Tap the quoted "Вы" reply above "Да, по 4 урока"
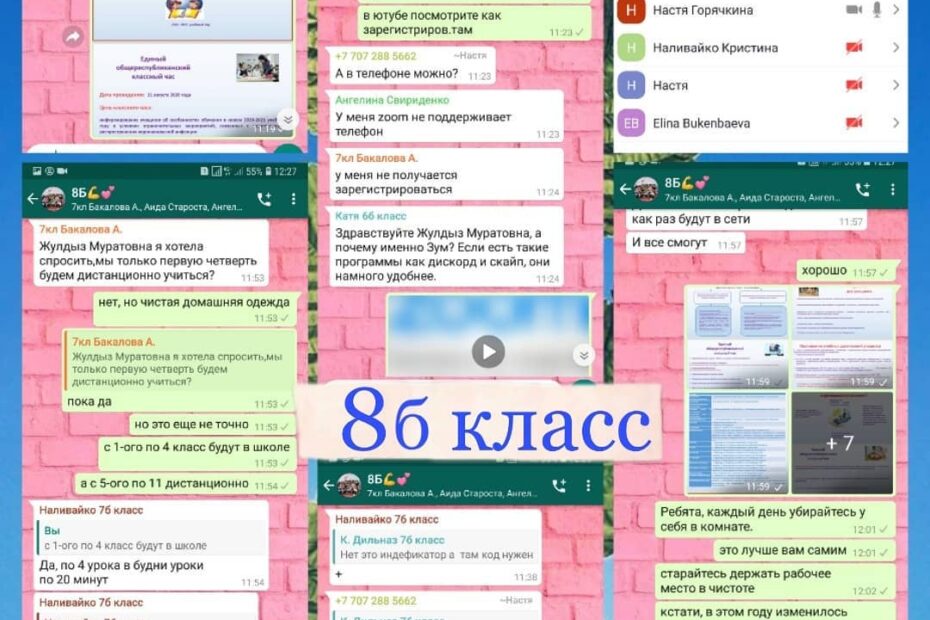930x620 pixels. point(151,538)
